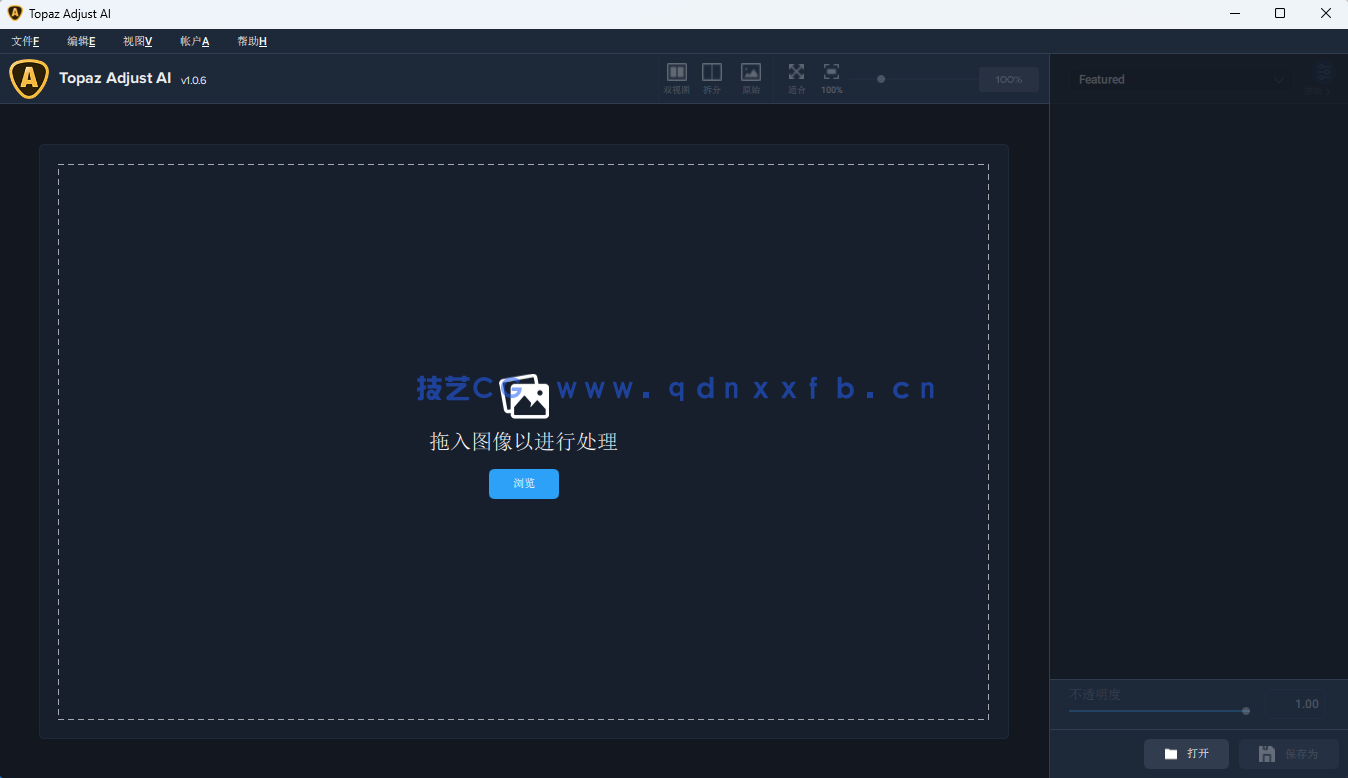Switch to dual view (双视图) mode
Screen dimensions: 1348x778
point(677,73)
